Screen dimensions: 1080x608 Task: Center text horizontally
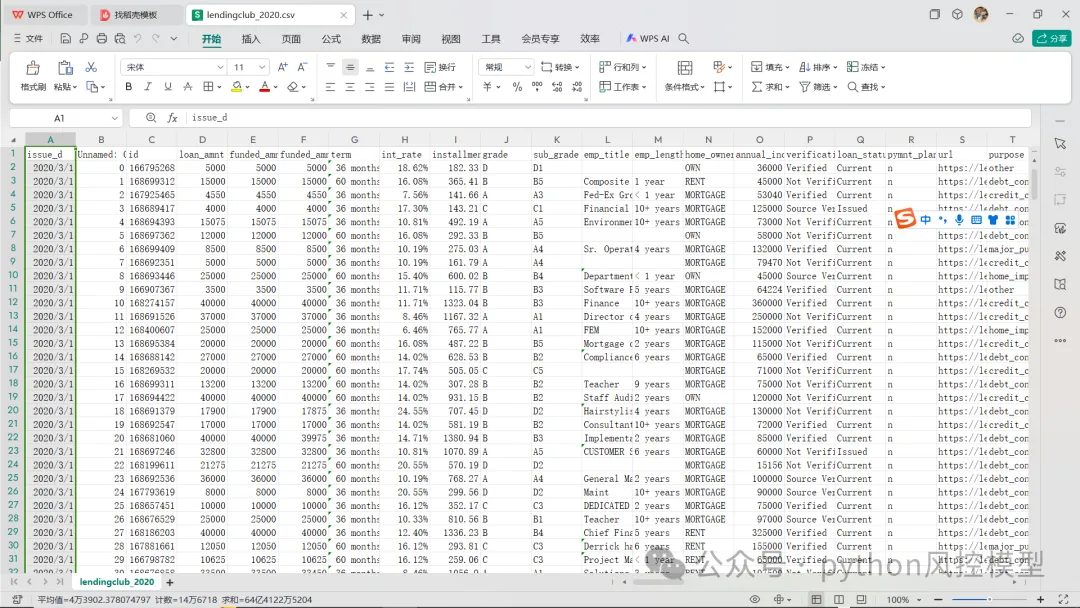click(x=350, y=87)
